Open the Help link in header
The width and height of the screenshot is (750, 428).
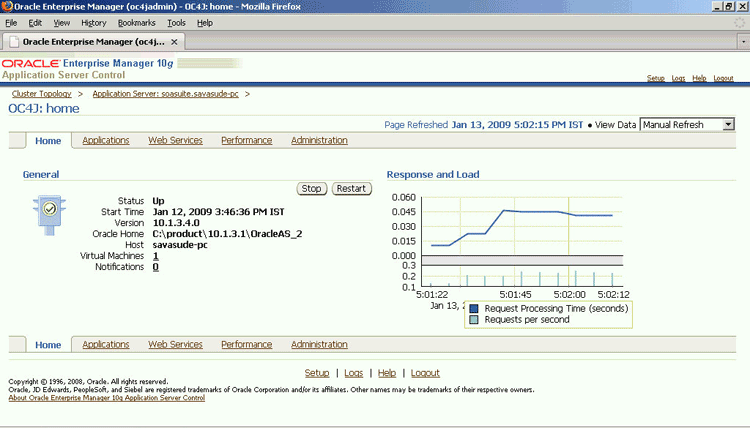point(699,78)
